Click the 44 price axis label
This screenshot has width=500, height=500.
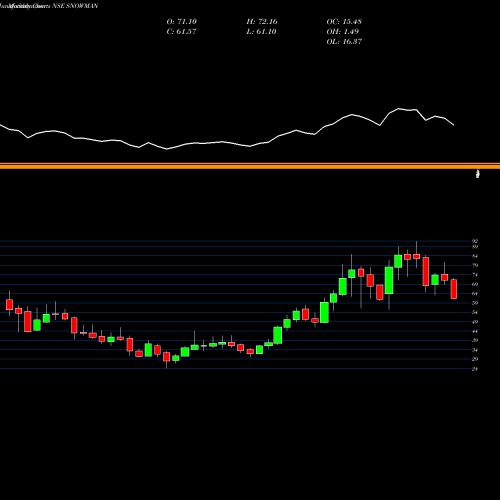click(475, 331)
